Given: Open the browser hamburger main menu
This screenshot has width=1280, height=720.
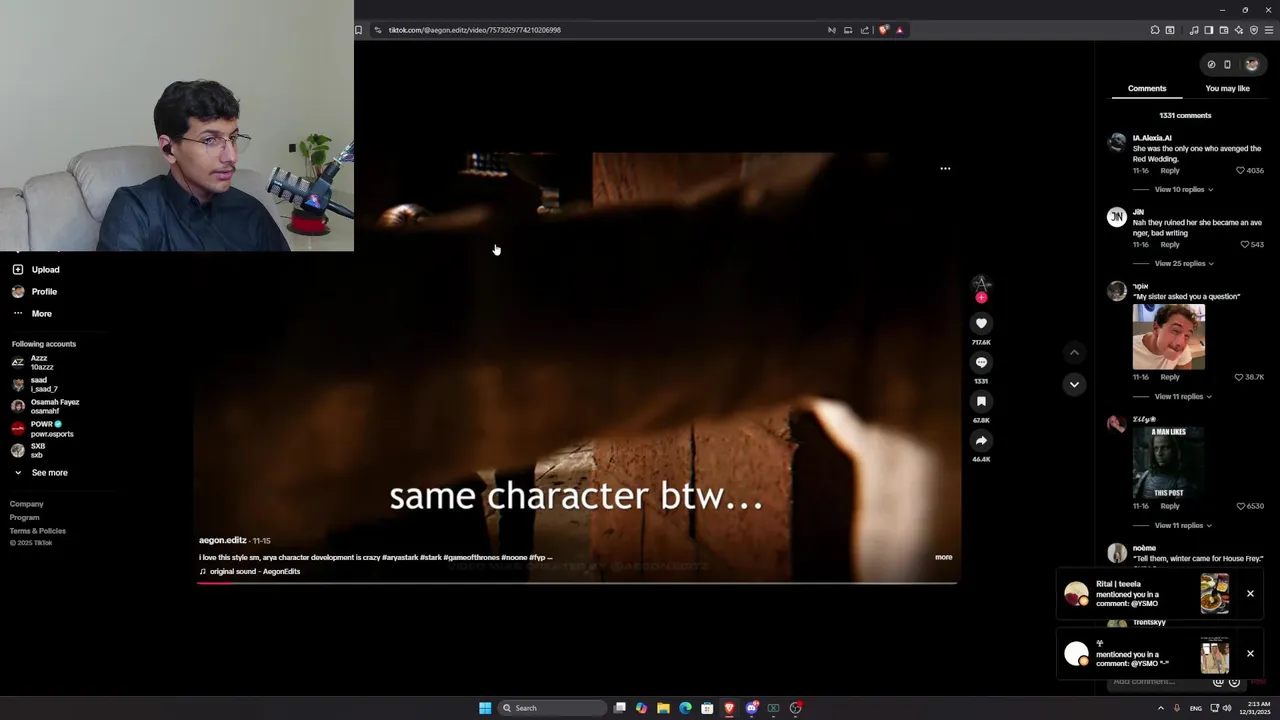Looking at the screenshot, I should (1269, 30).
